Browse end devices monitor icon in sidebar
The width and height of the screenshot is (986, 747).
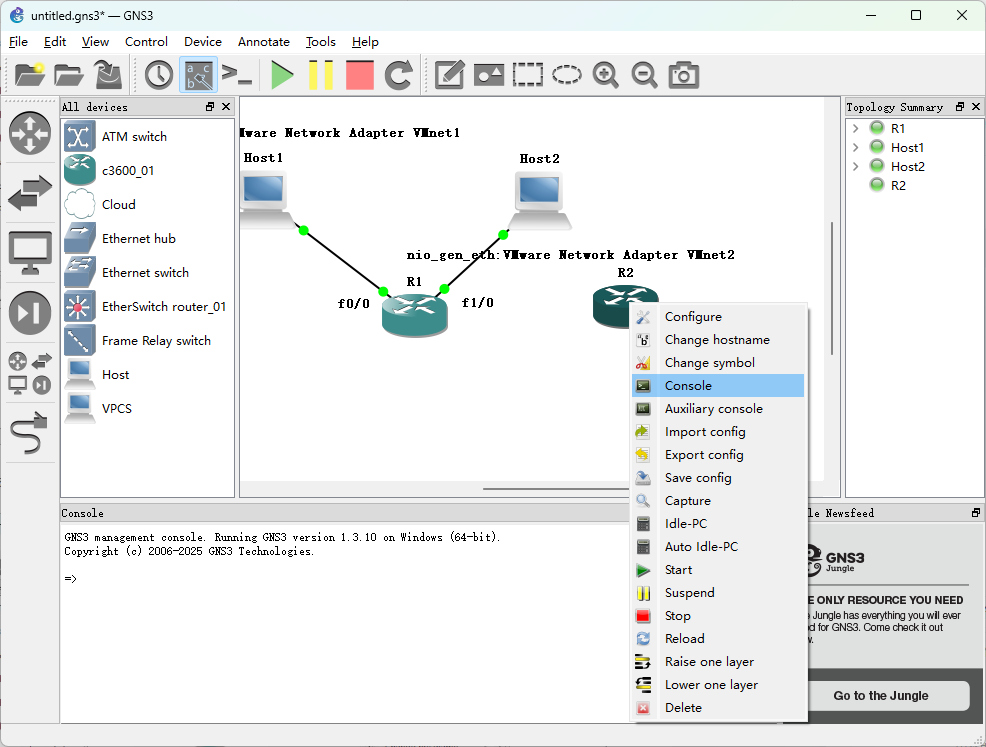(x=30, y=253)
